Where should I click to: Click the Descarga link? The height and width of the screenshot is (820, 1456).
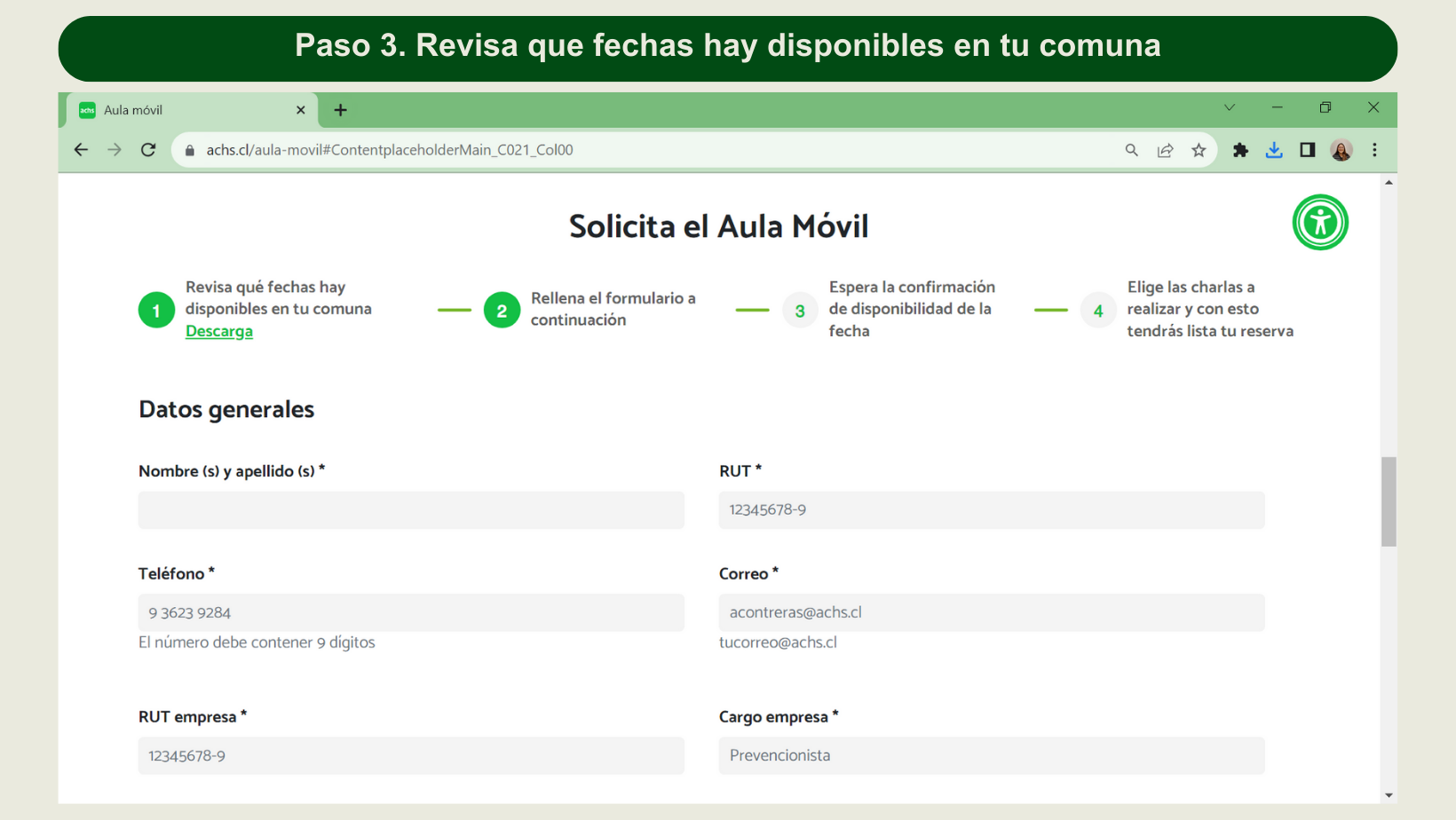[x=218, y=331]
